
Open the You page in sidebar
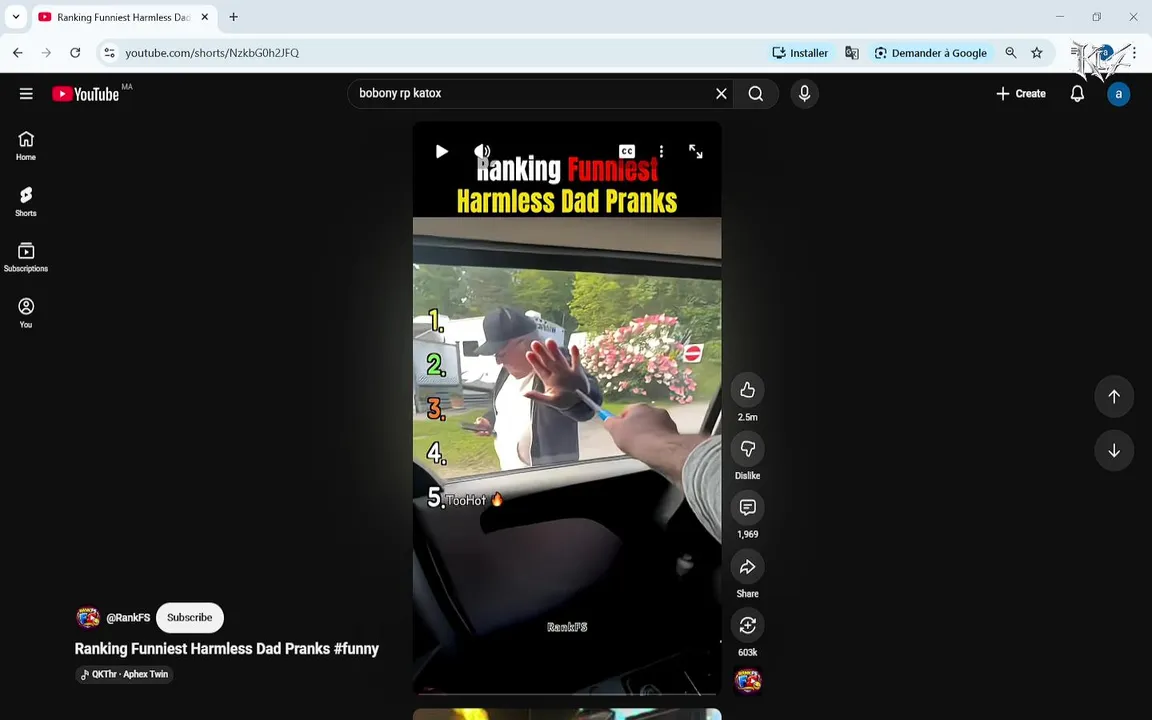[x=26, y=313]
